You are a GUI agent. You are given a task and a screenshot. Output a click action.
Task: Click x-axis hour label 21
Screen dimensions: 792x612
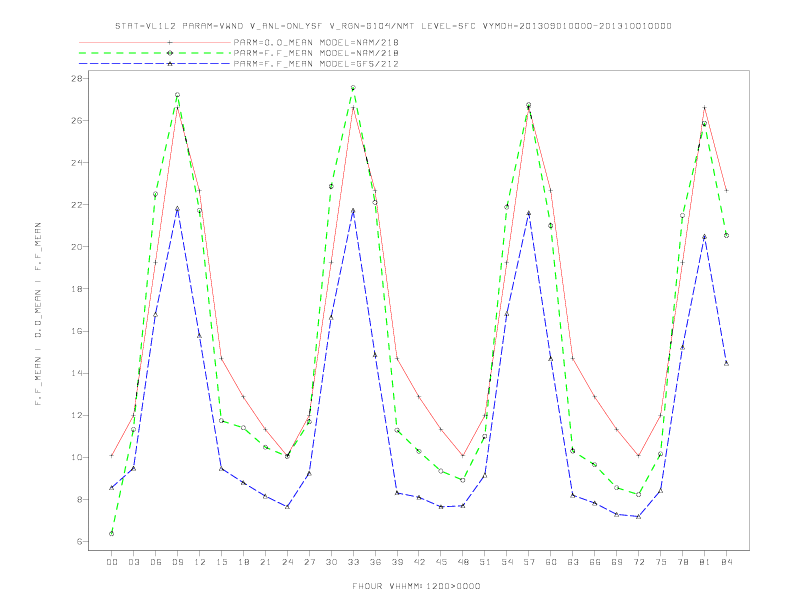click(265, 562)
